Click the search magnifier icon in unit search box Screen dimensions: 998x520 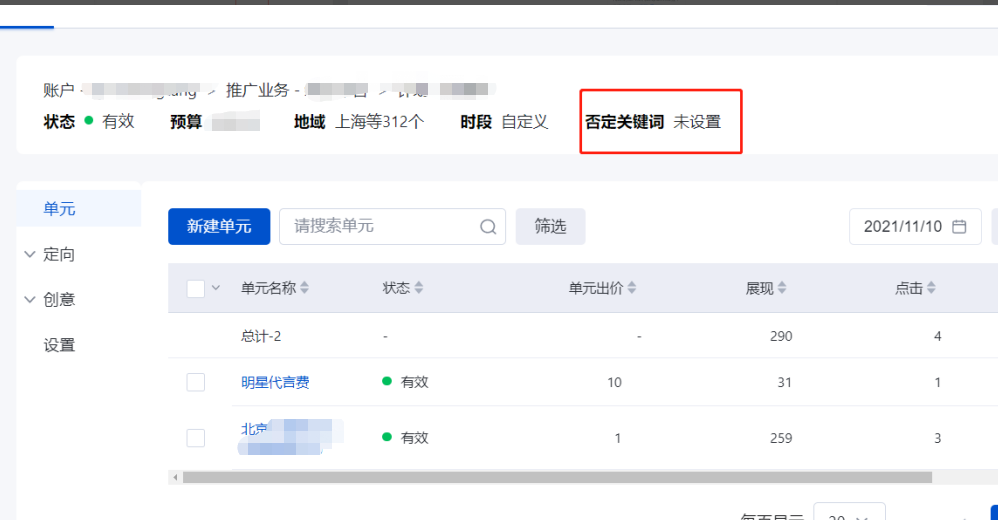click(488, 227)
